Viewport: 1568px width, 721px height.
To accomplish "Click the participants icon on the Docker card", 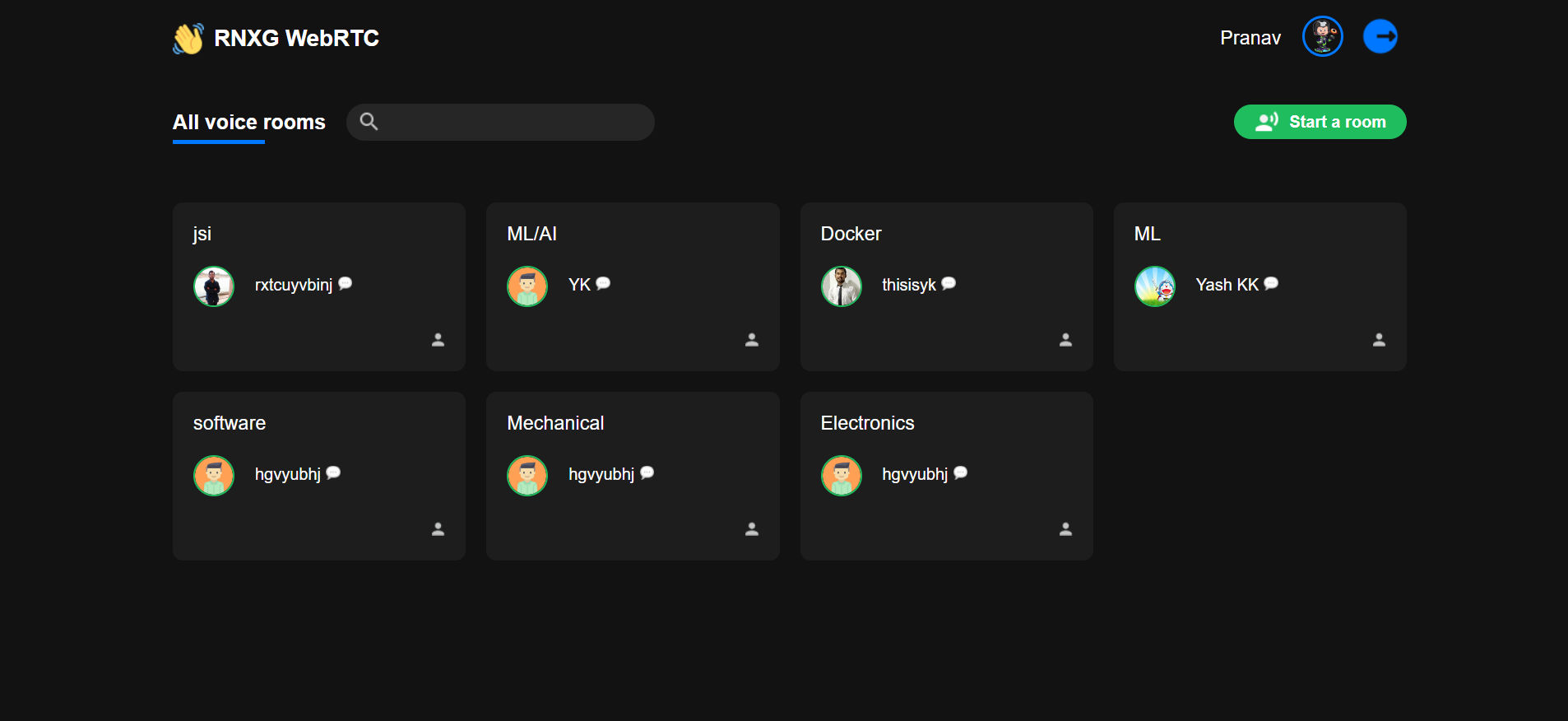I will [1065, 339].
